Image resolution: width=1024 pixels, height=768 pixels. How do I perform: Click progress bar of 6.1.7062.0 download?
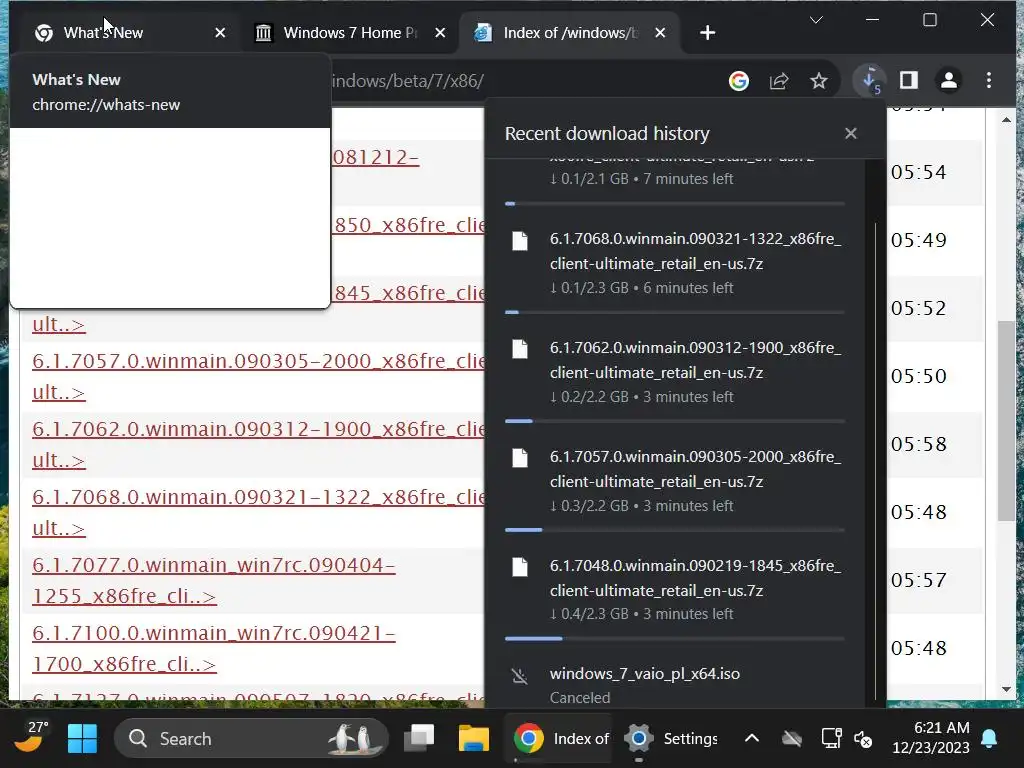[675, 421]
